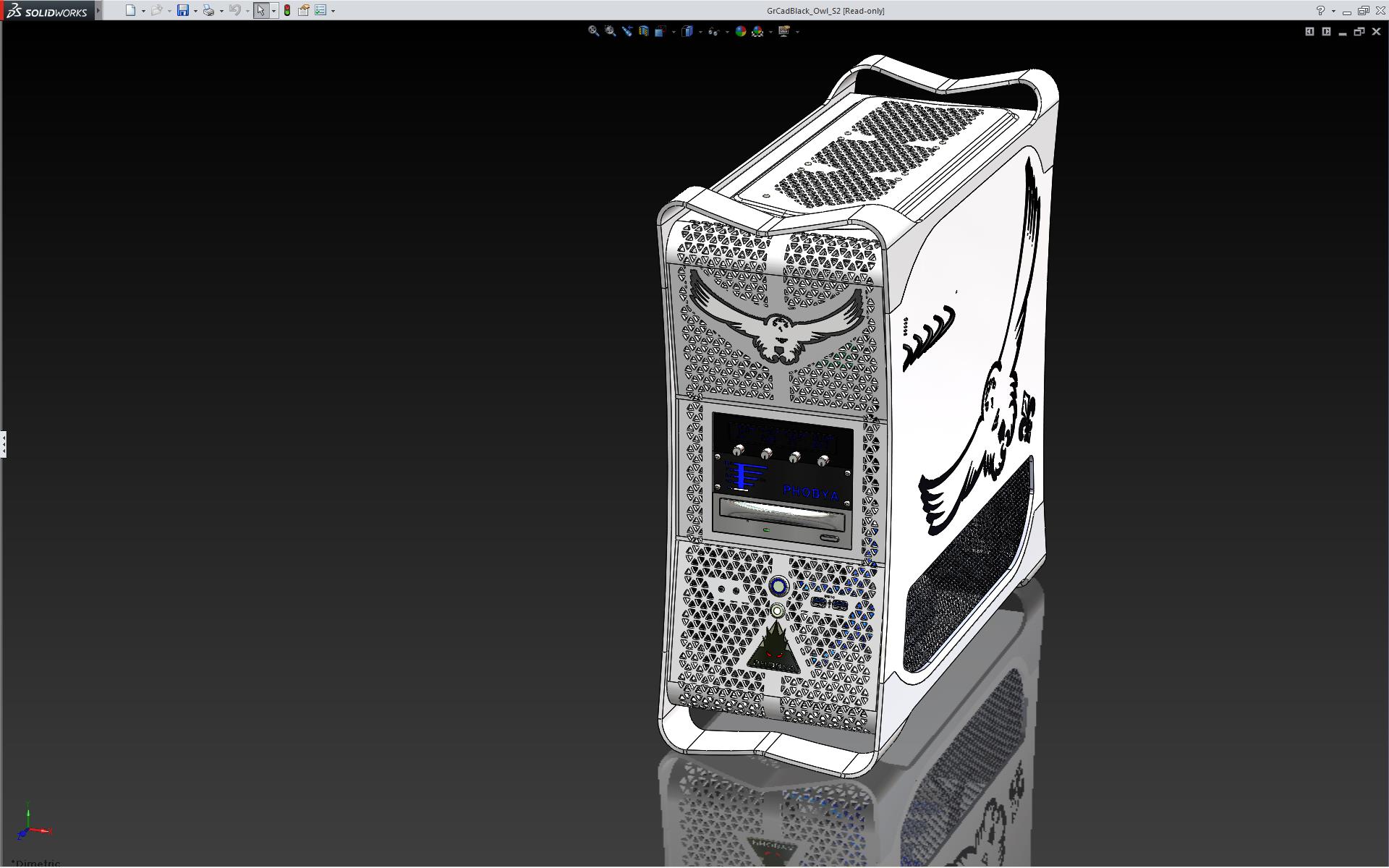Click the Options checklist icon
Image resolution: width=1389 pixels, height=868 pixels.
pos(320,10)
